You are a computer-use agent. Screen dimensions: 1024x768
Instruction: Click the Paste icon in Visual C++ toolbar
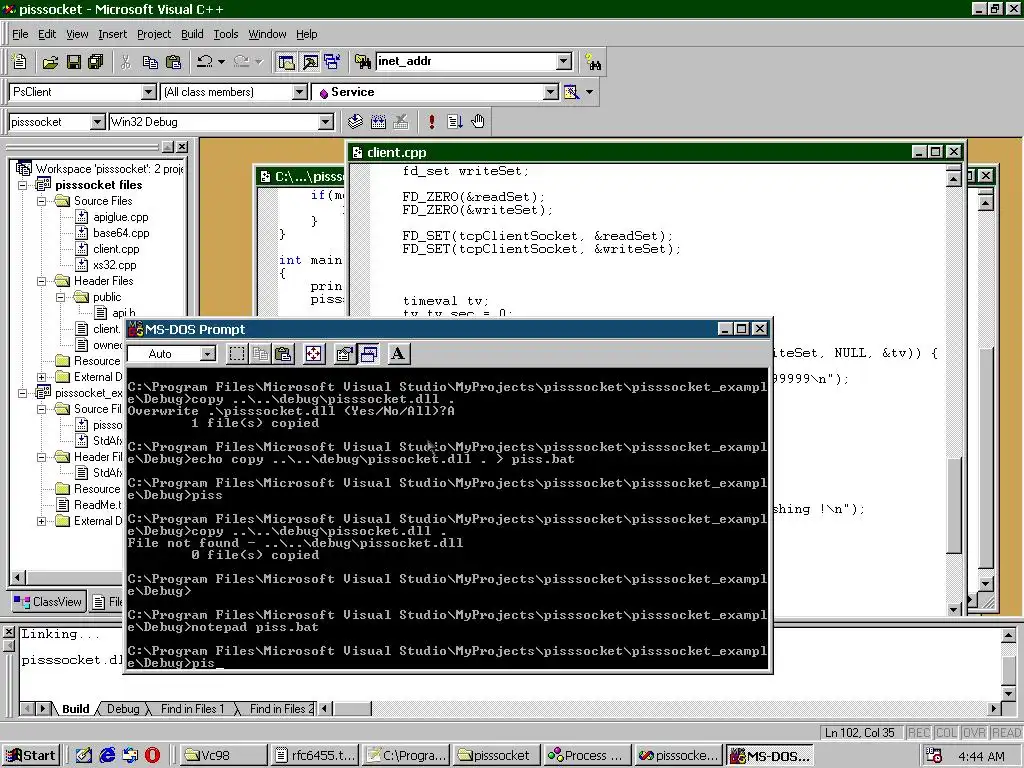tap(174, 62)
